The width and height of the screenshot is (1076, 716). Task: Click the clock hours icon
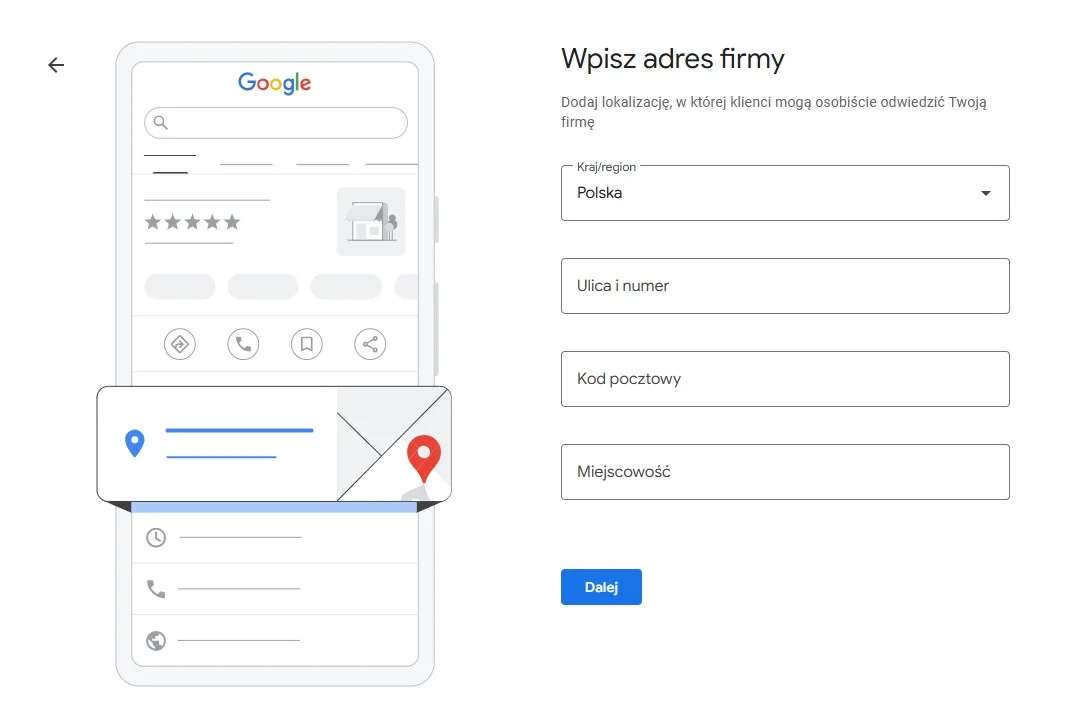point(156,538)
